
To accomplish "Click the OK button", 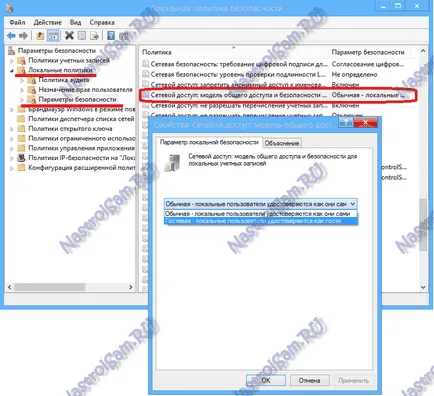I will pyautogui.click(x=266, y=380).
